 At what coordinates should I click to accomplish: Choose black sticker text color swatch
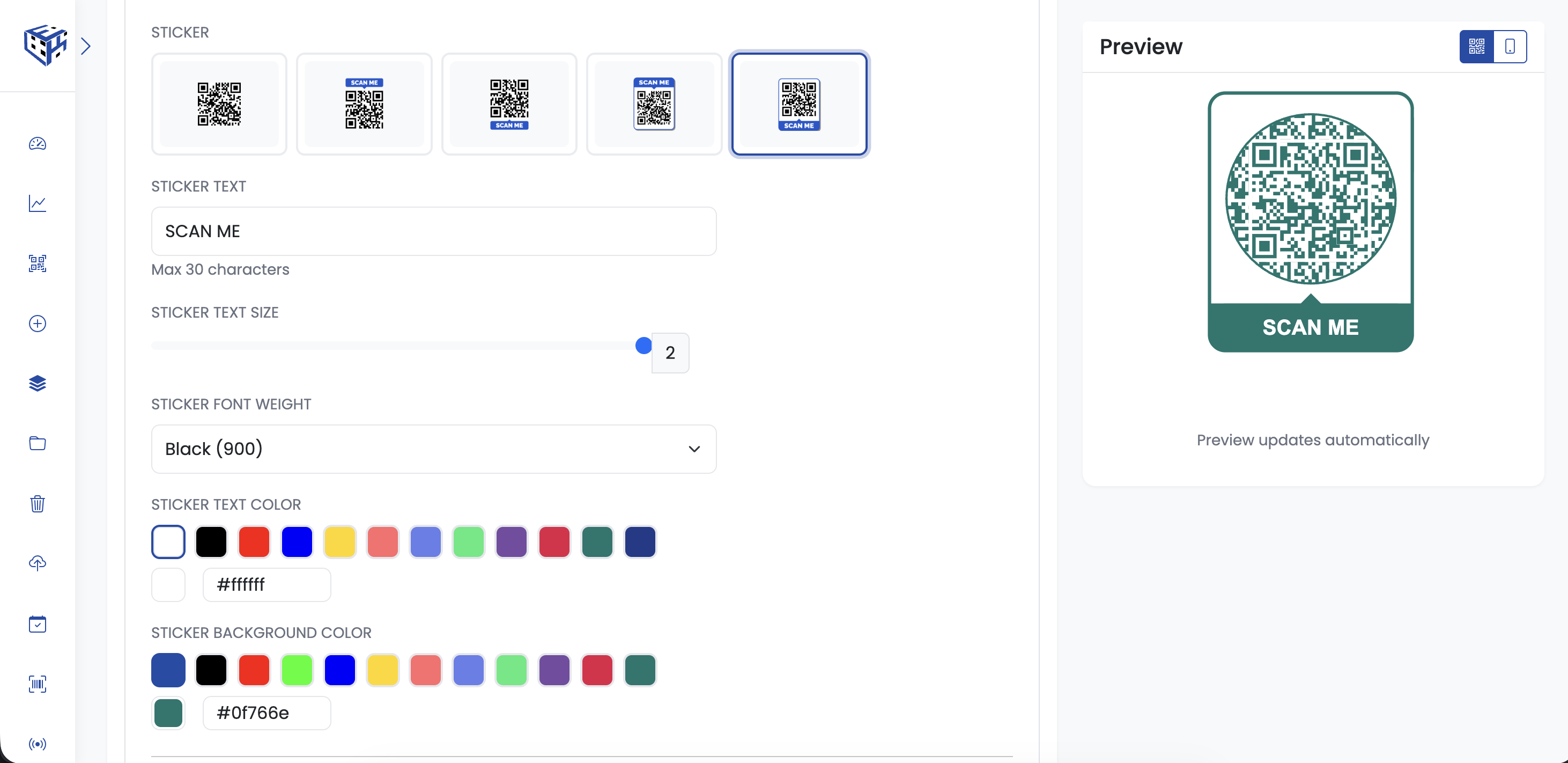[211, 542]
